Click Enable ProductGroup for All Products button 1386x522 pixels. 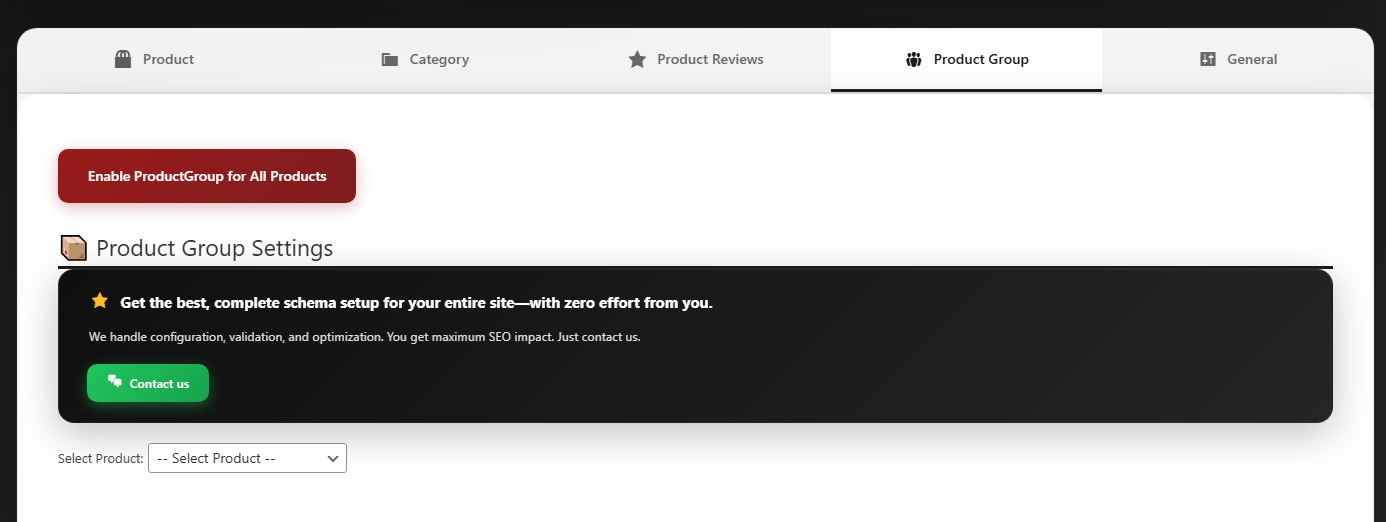[x=207, y=176]
